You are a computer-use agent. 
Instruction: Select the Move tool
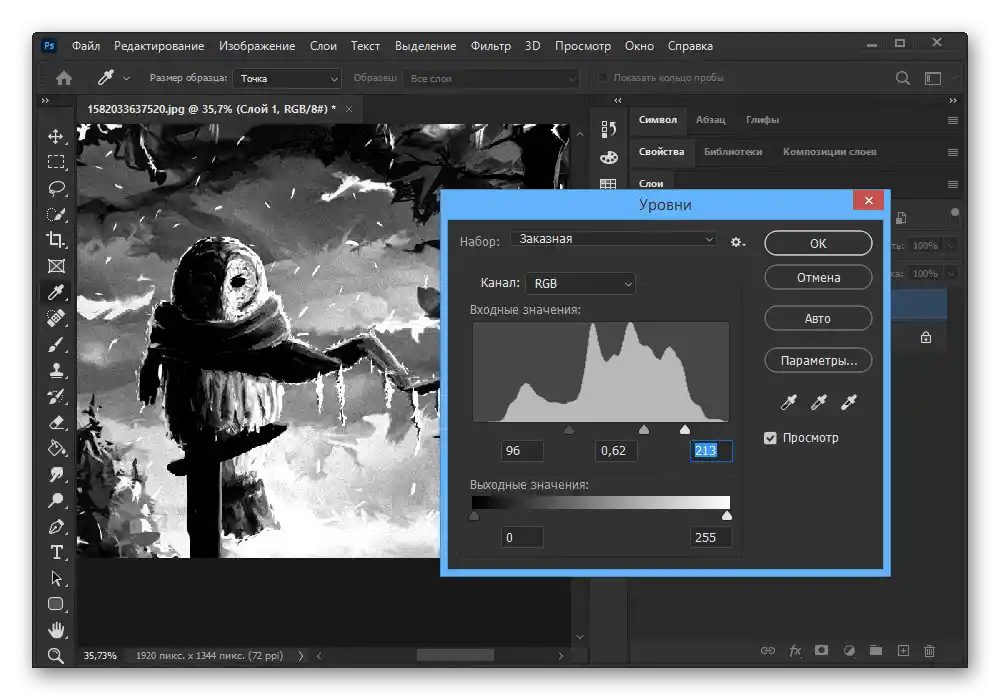56,136
